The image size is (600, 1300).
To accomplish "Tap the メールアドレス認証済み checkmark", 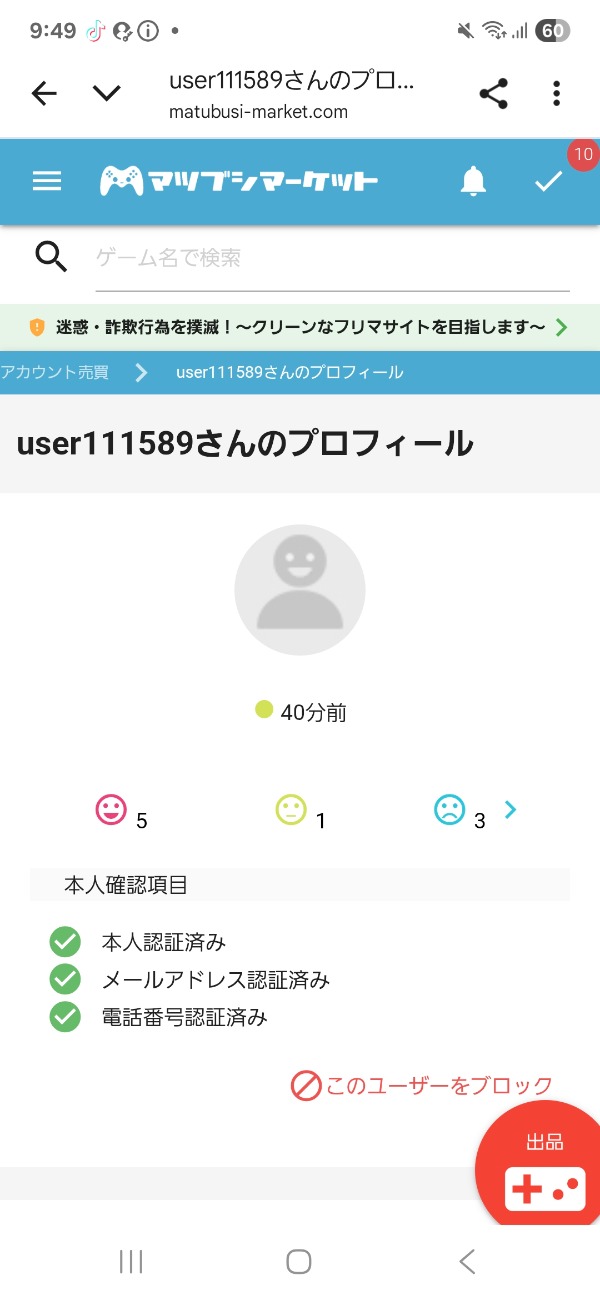I will click(x=65, y=980).
